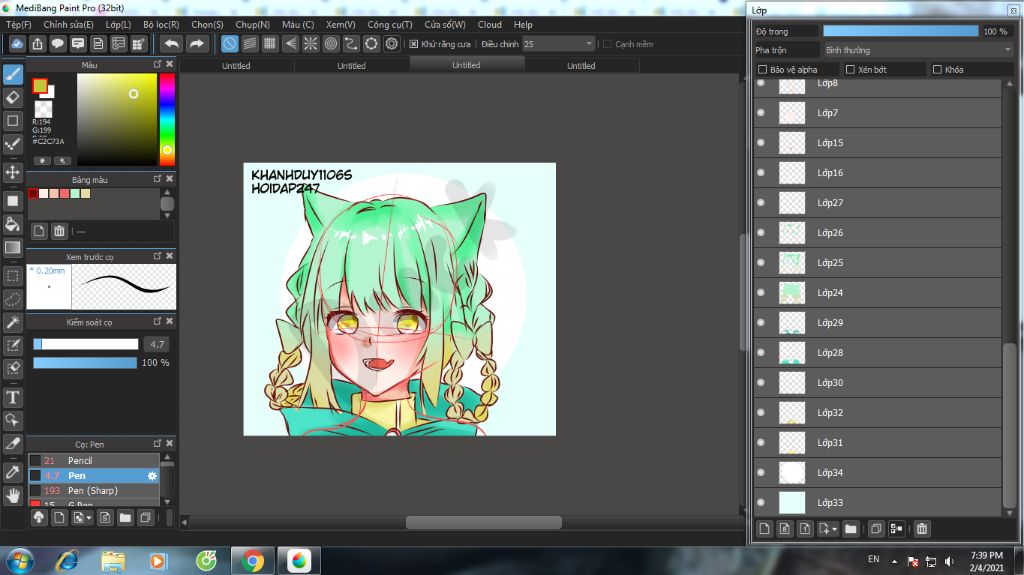Viewport: 1024px width, 575px height.
Task: Enable the concentric circle snap guide
Action: pyautogui.click(x=330, y=44)
